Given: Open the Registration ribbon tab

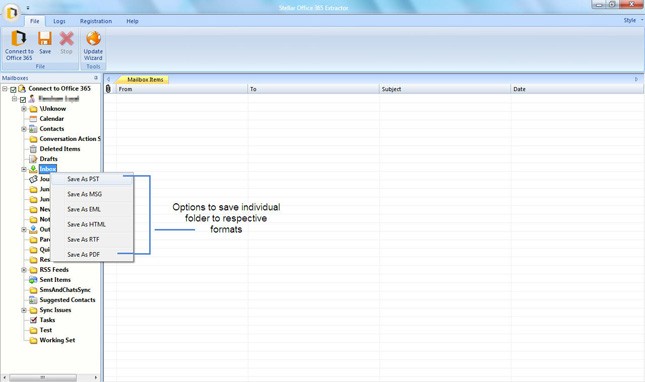Looking at the screenshot, I should [96, 21].
